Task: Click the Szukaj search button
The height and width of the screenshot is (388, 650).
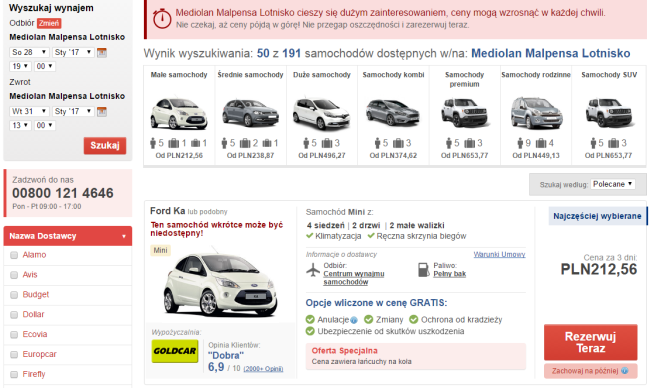Action: click(105, 146)
